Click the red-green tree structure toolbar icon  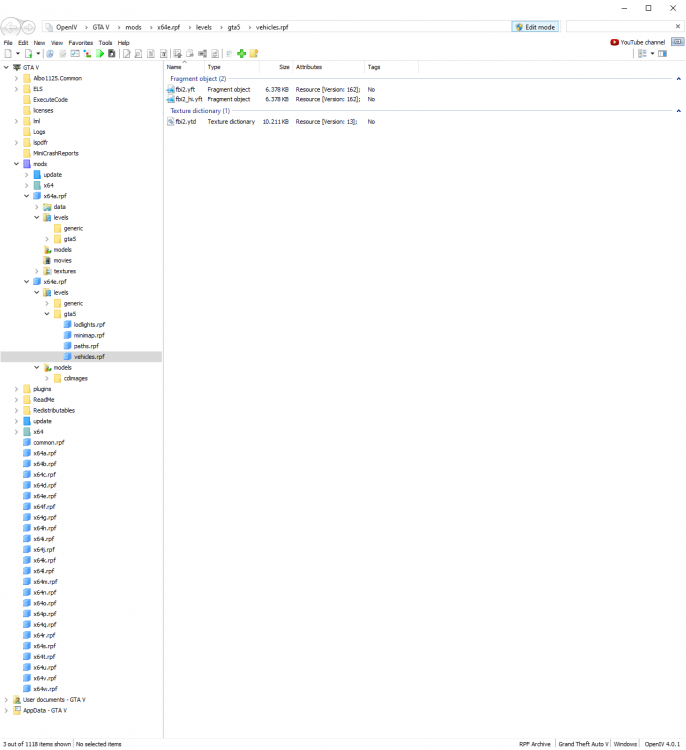click(87, 54)
